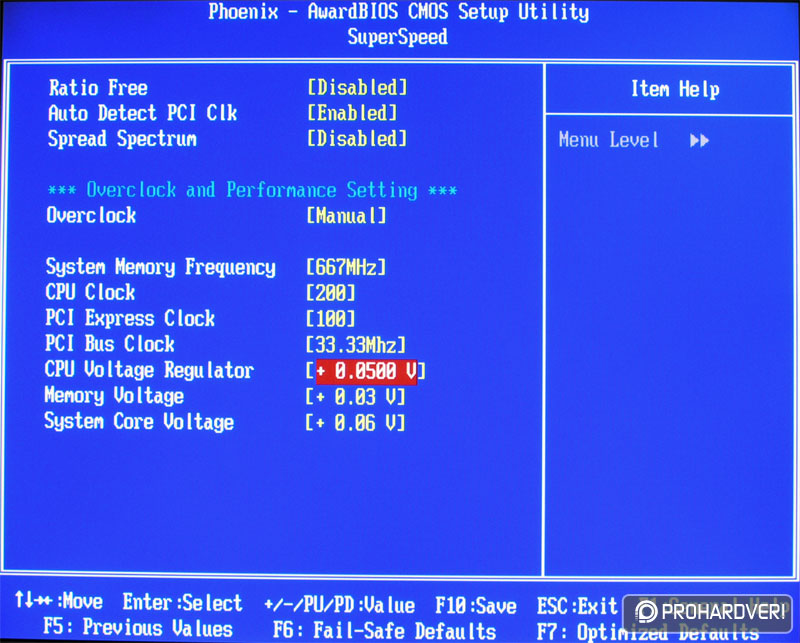Click the +/-/PU/PD:Value hint
The height and width of the screenshot is (643, 800).
click(x=339, y=605)
